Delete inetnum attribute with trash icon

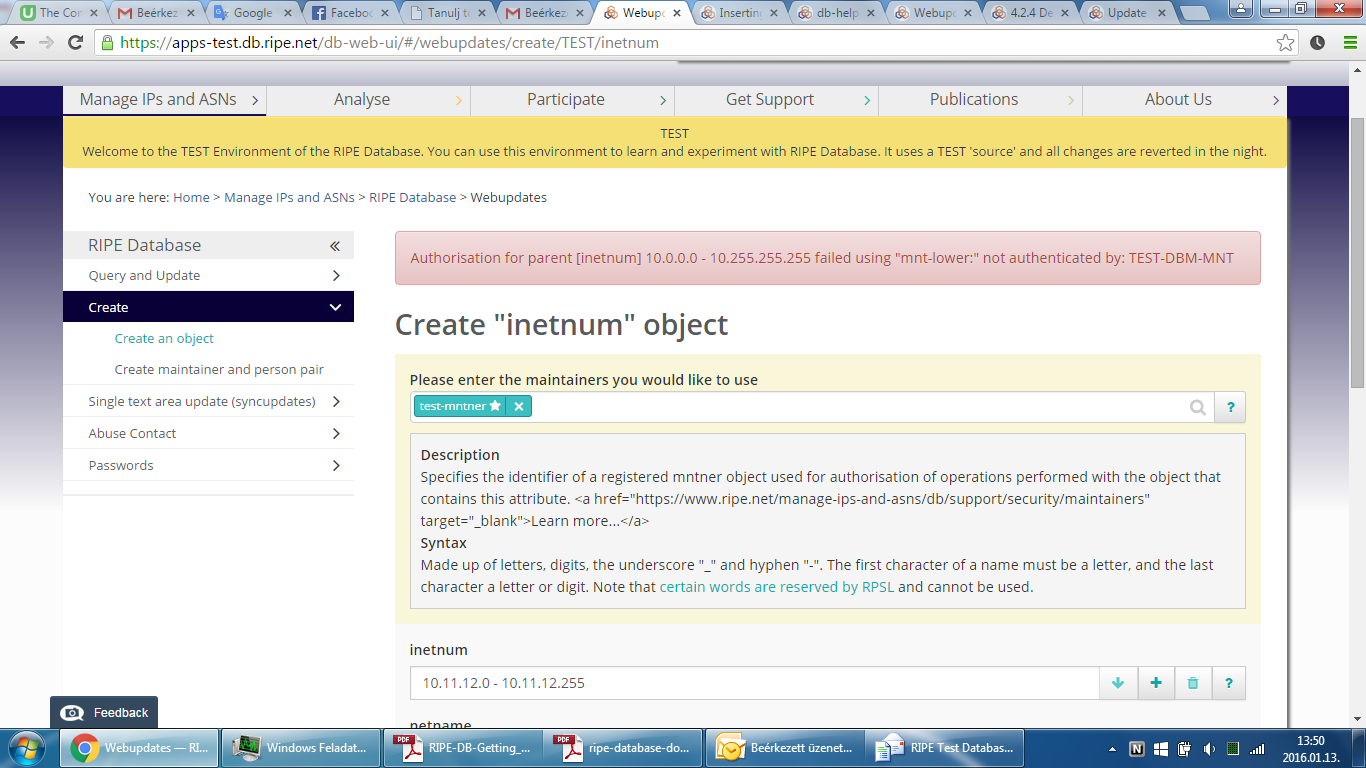click(1192, 683)
